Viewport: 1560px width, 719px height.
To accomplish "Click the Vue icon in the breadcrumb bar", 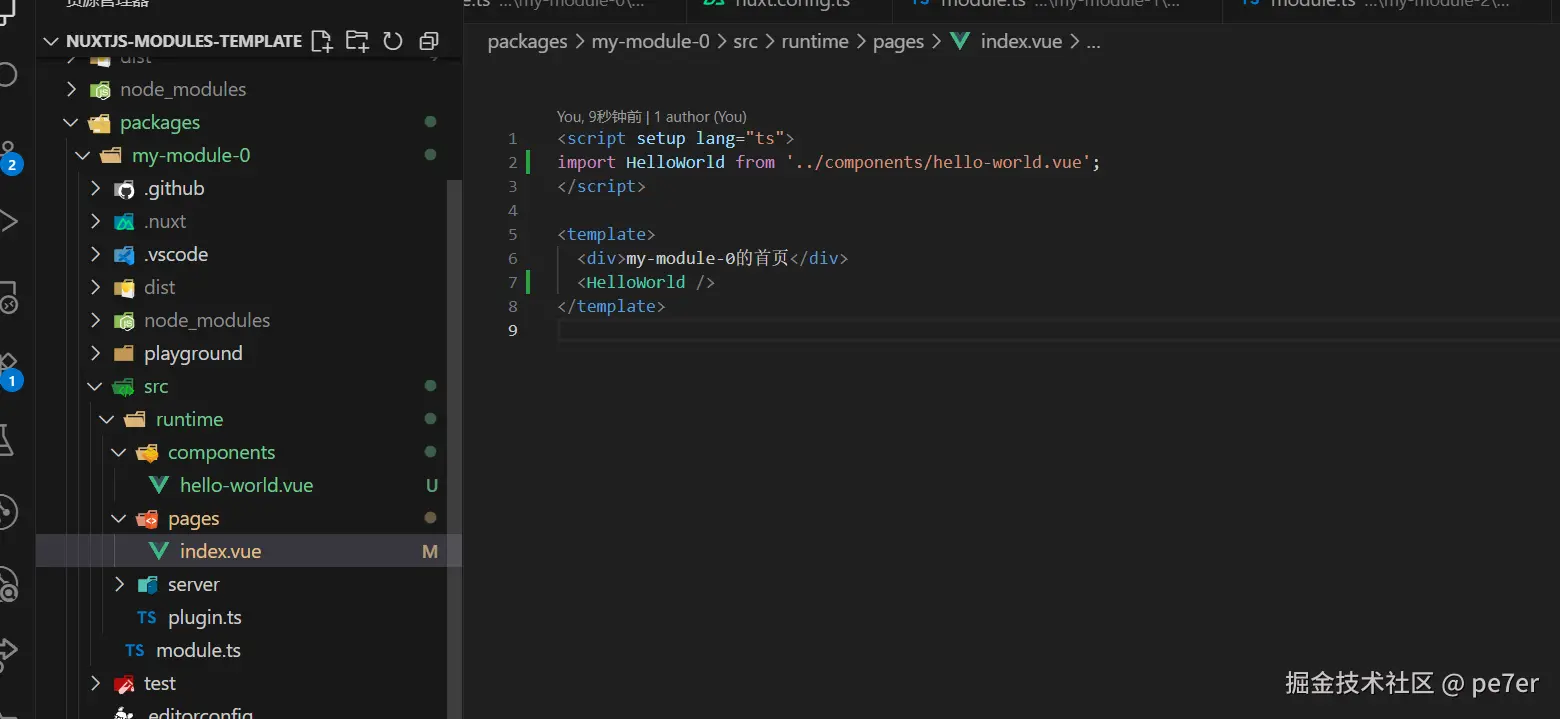I will pyautogui.click(x=960, y=42).
